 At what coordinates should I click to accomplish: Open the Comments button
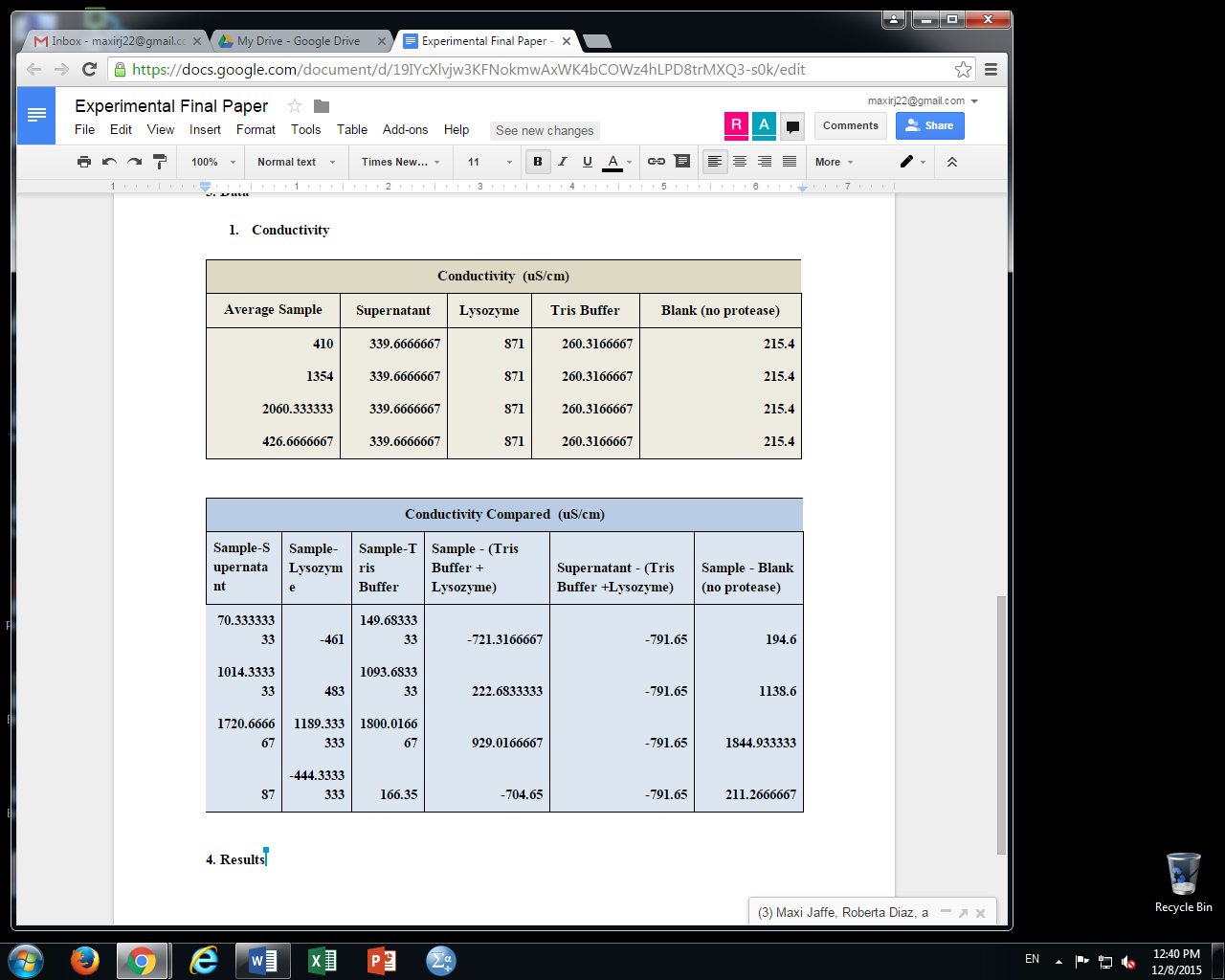[x=850, y=125]
